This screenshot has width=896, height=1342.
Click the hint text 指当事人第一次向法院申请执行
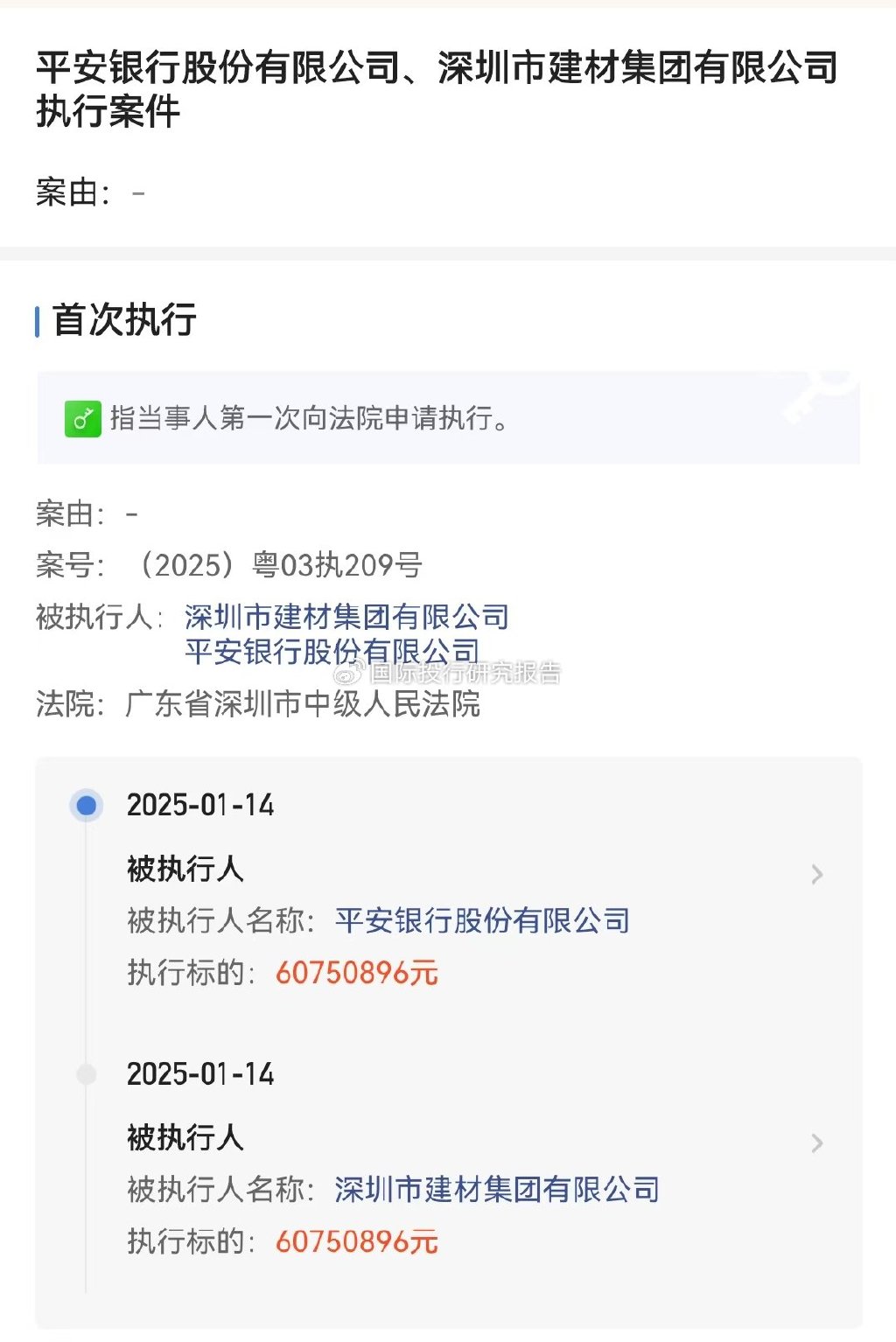[x=309, y=419]
